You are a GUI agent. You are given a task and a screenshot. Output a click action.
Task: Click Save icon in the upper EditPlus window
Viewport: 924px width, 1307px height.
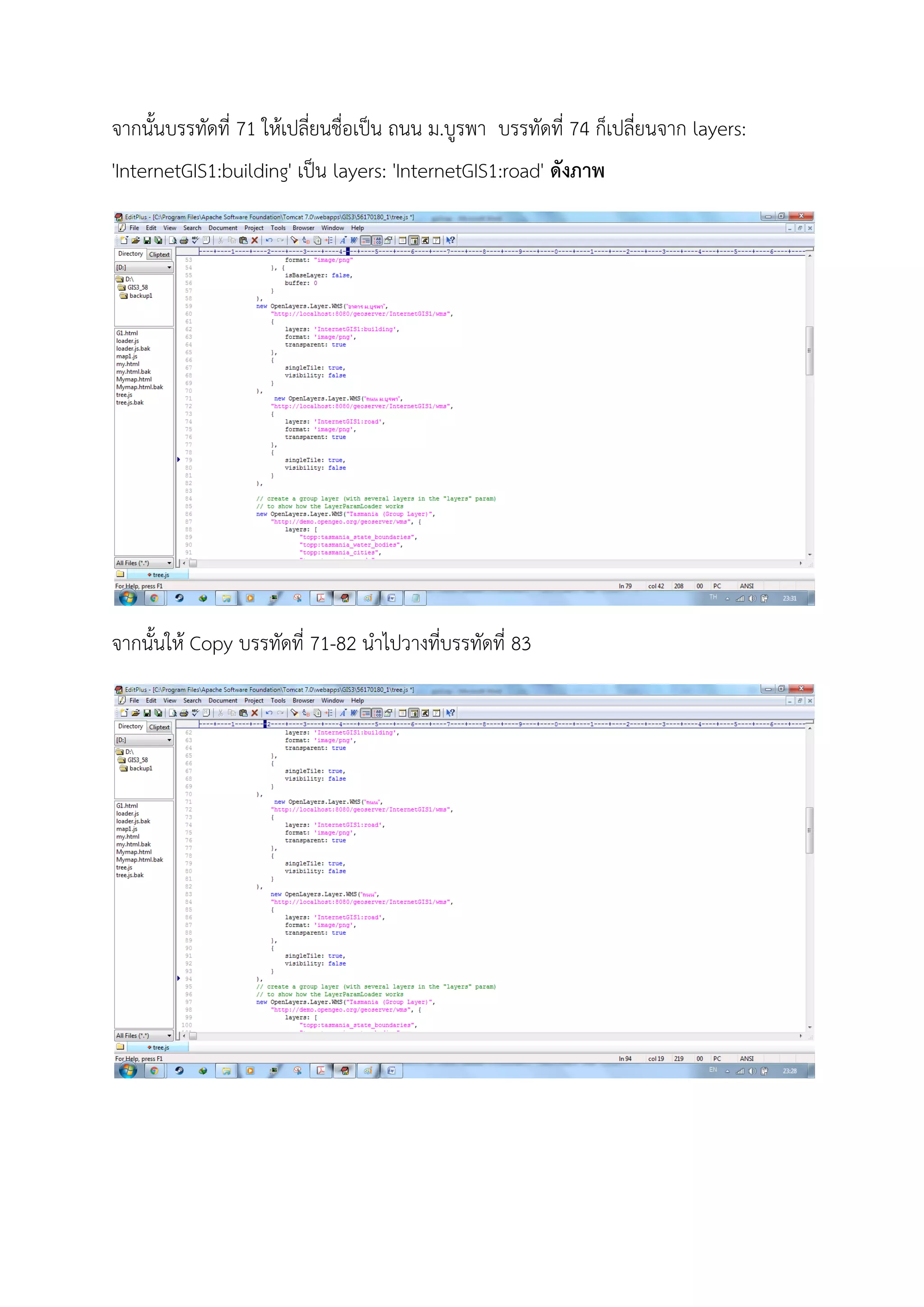pyautogui.click(x=147, y=240)
